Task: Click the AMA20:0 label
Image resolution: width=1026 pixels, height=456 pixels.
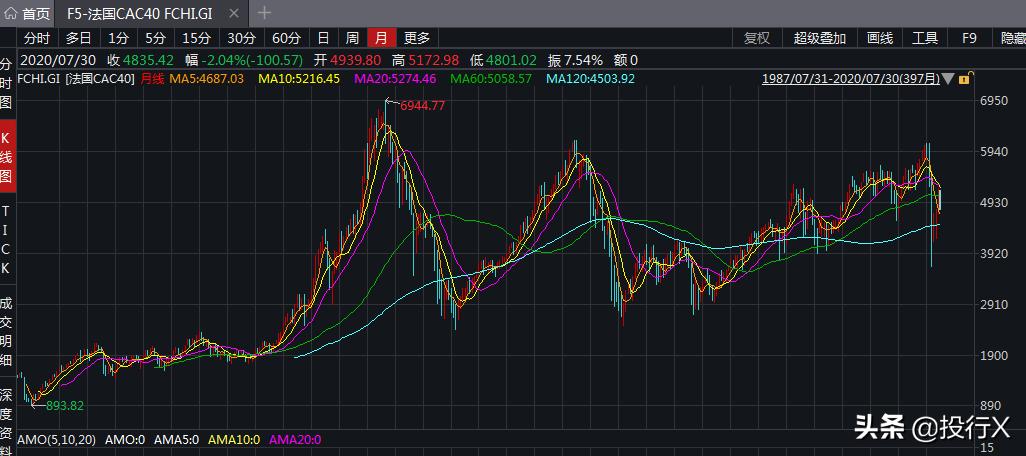Action: pos(295,440)
